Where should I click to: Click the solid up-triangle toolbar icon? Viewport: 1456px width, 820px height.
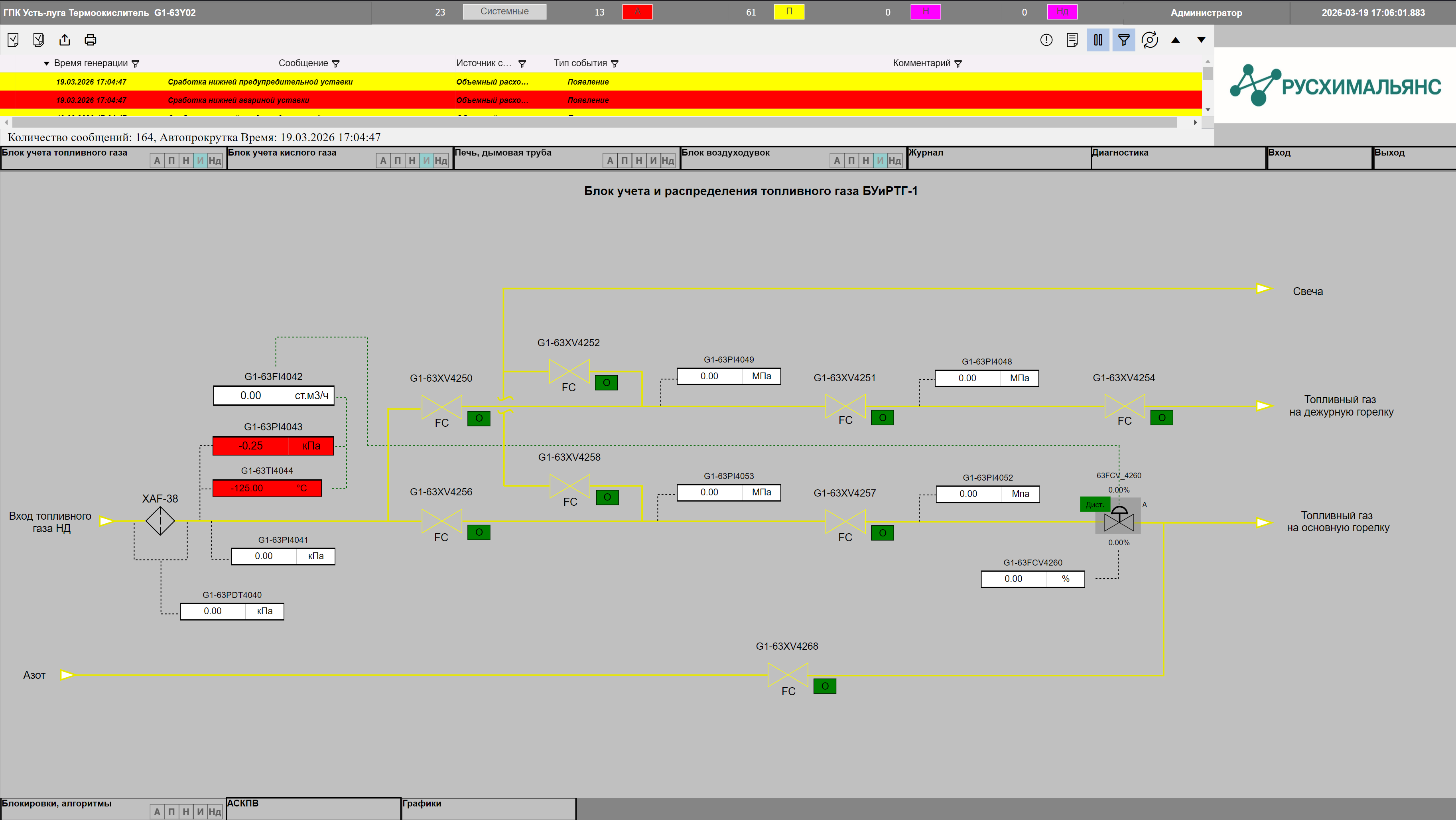1176,39
